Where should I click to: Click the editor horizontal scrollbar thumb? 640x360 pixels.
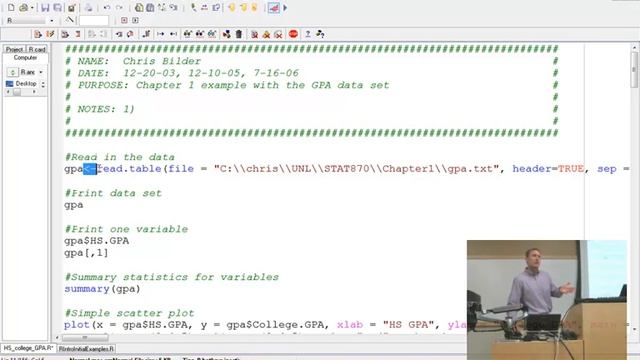pyautogui.click(x=85, y=338)
